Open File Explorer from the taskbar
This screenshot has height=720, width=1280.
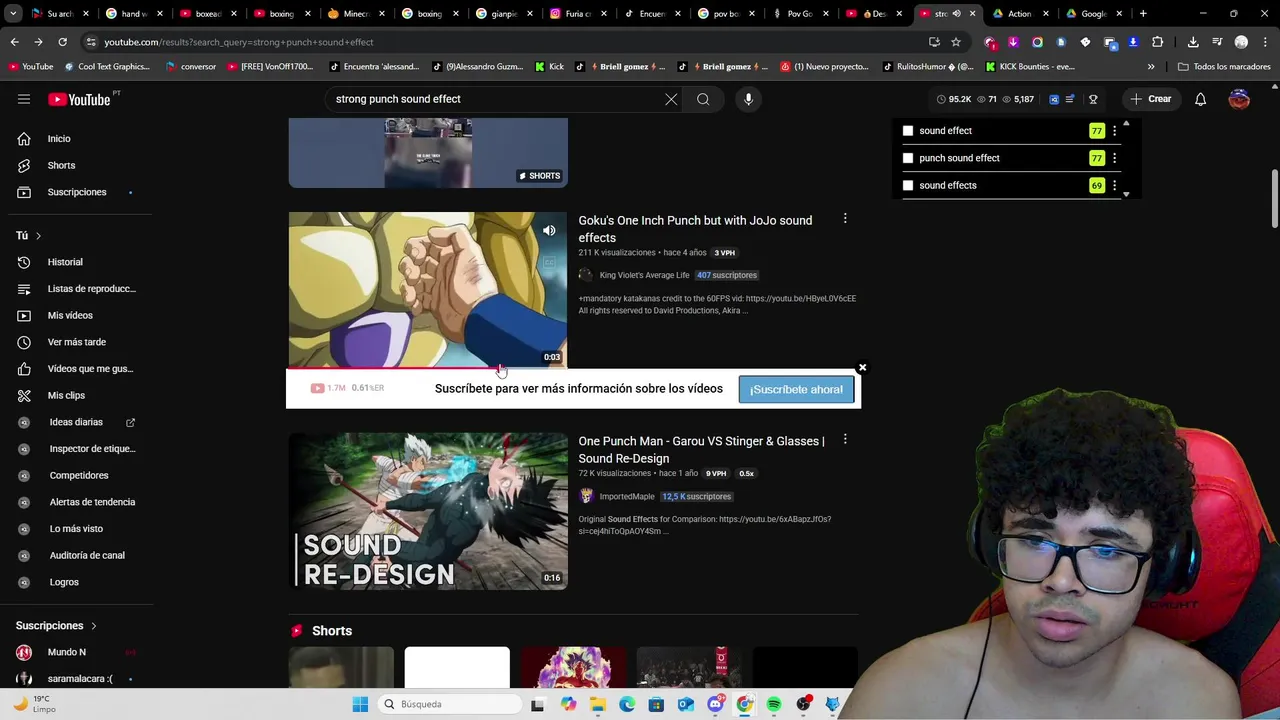point(598,704)
